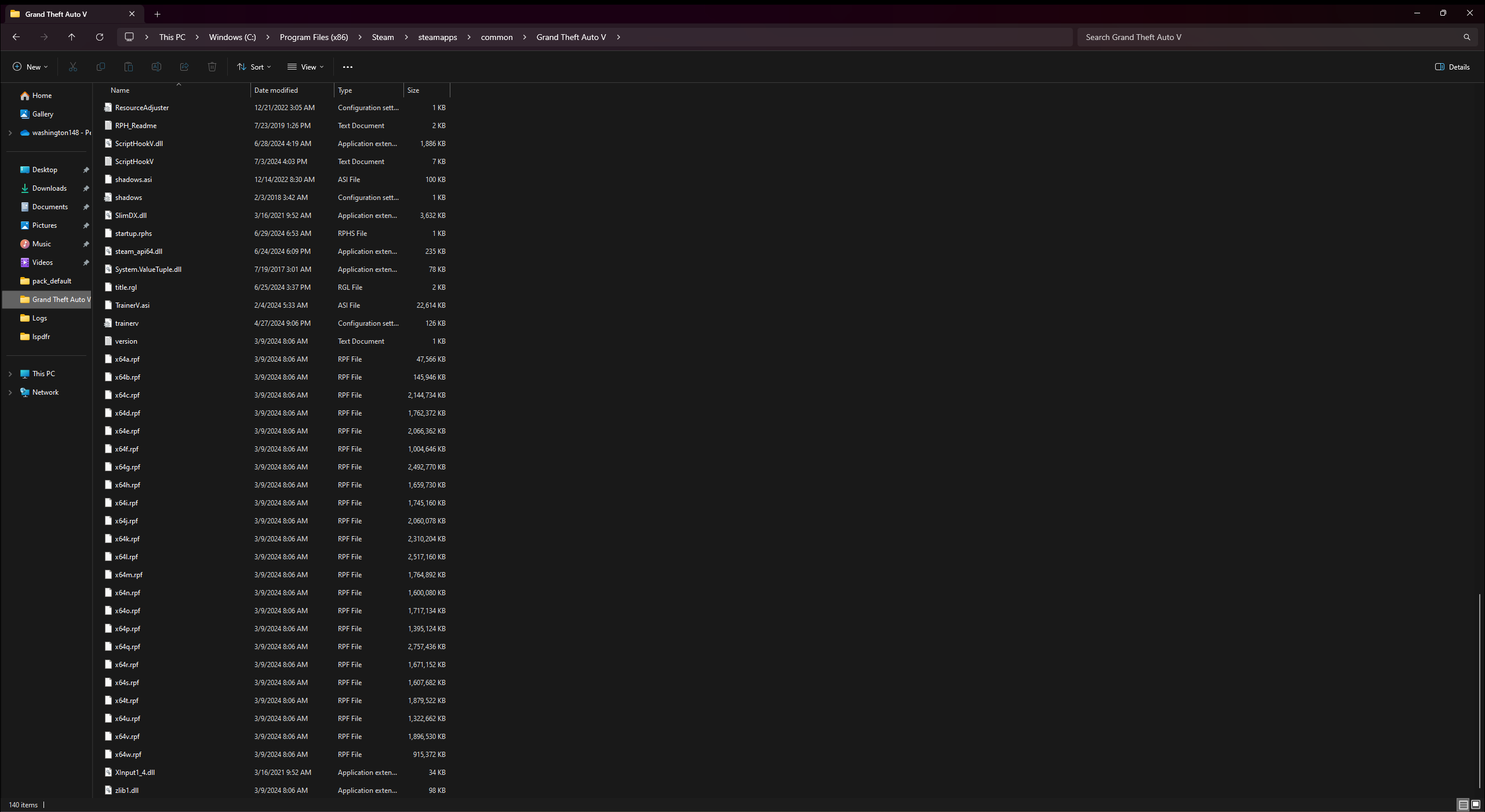1485x812 pixels.
Task: Click the Search Grand Theft Auto V field
Action: coord(1269,37)
